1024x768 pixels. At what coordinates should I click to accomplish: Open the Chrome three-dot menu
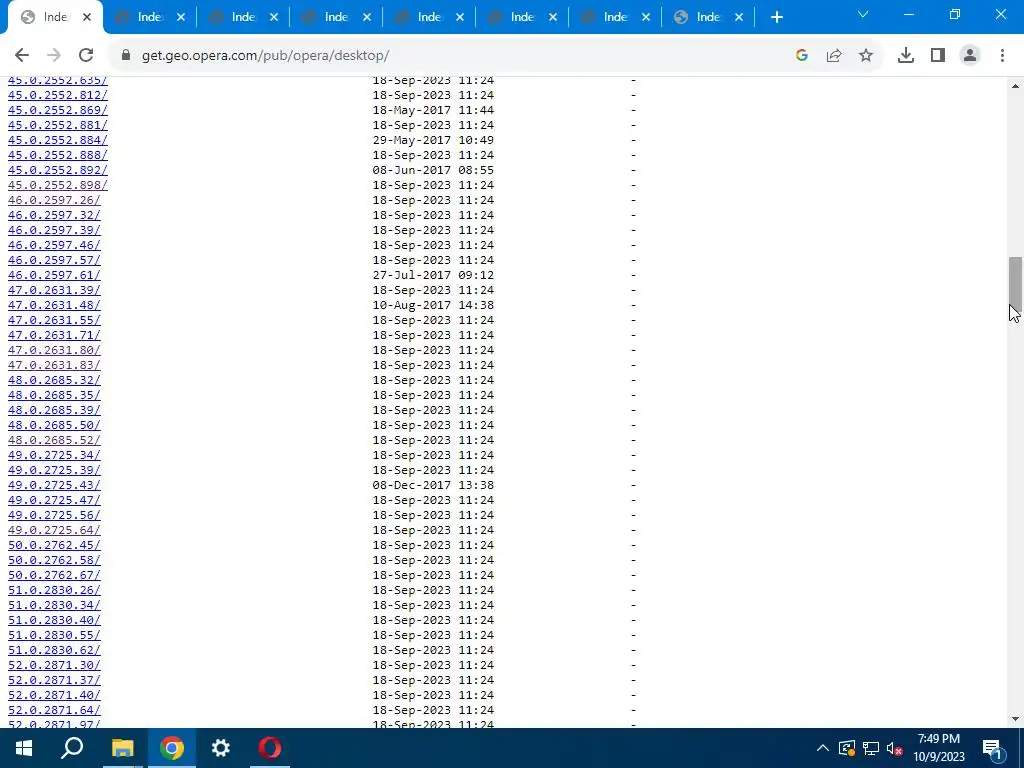pyautogui.click(x=1002, y=56)
